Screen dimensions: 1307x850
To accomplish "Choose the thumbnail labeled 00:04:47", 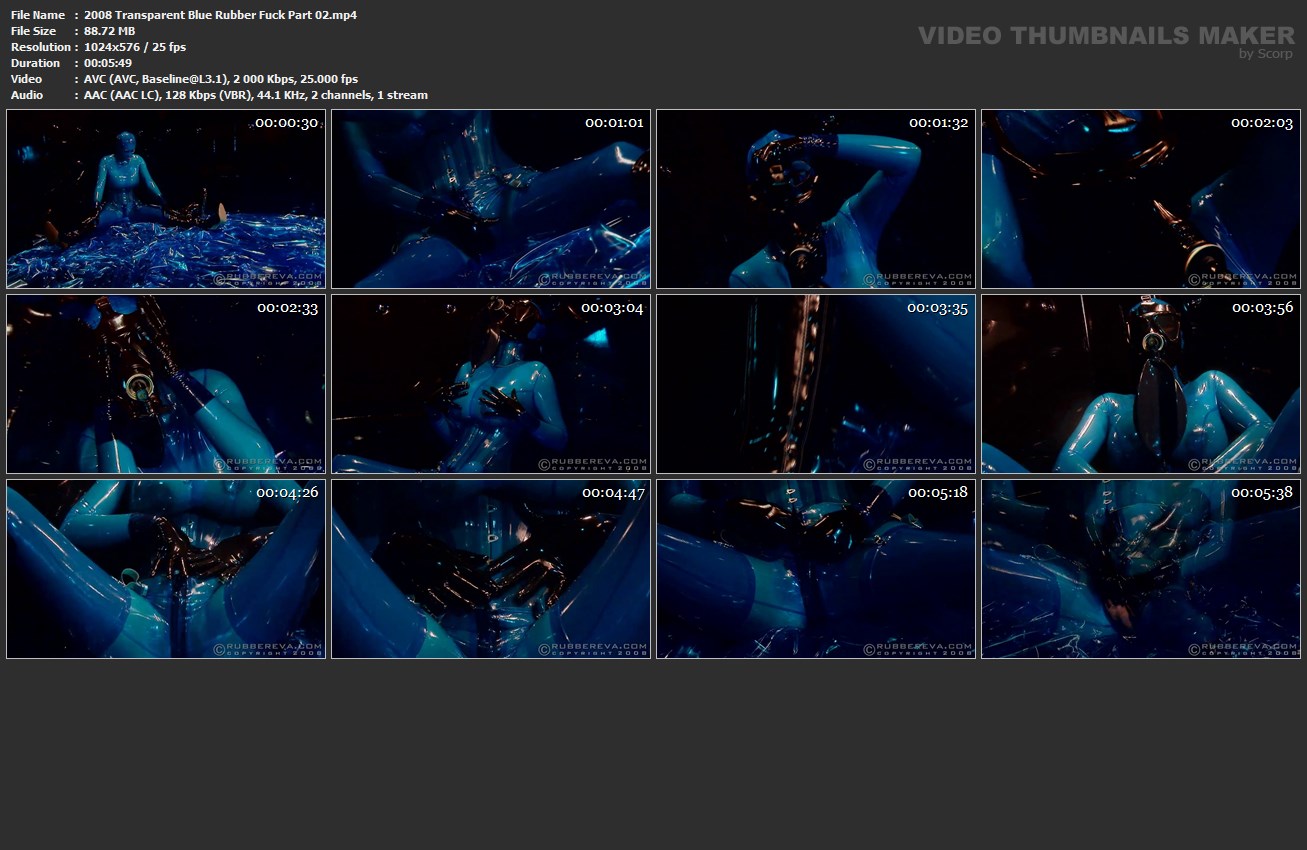I will coord(491,569).
